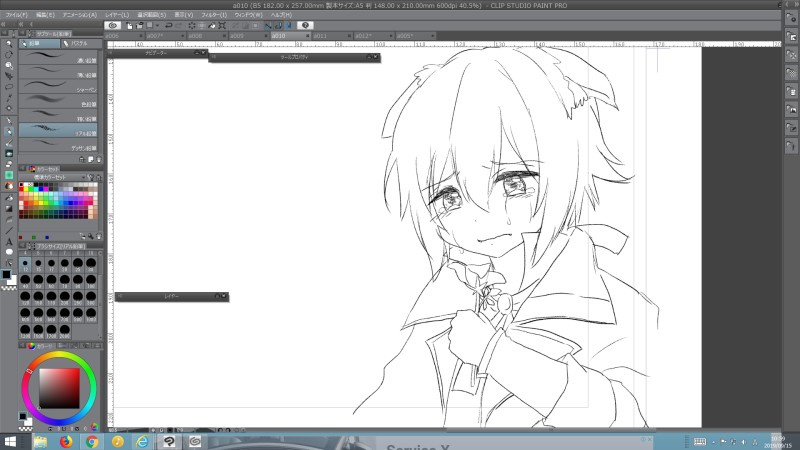800x450 pixels.
Task: Close the a009 canvas tab
Action: [266, 36]
